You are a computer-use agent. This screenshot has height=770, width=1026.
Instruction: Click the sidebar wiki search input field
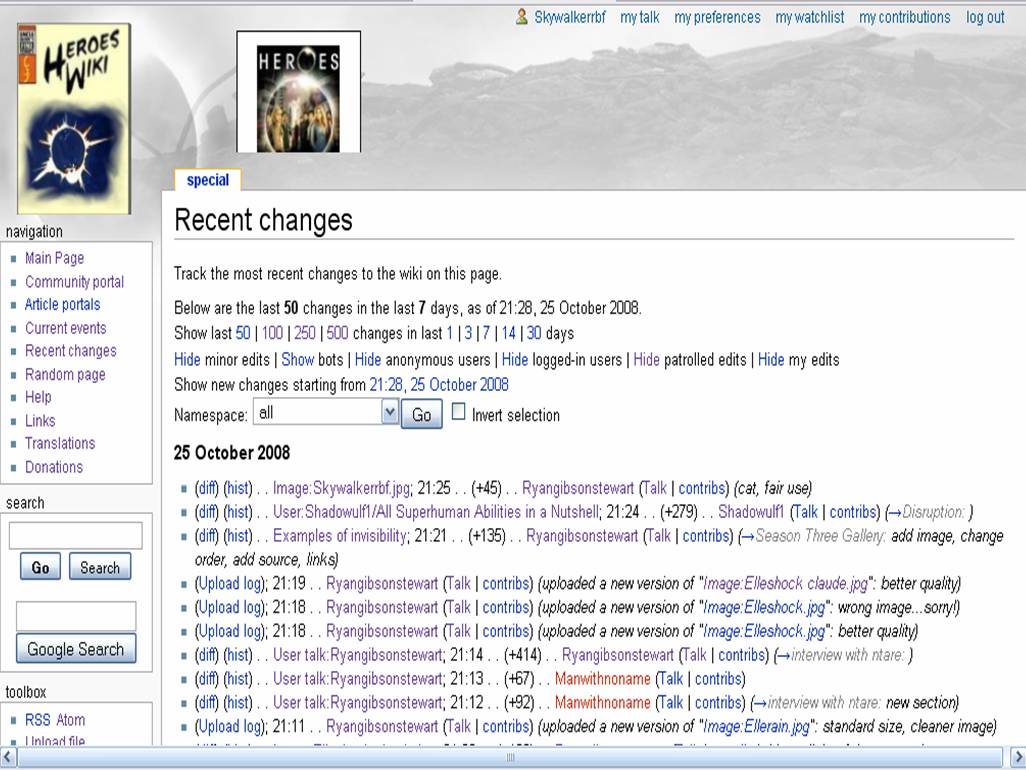[x=76, y=536]
